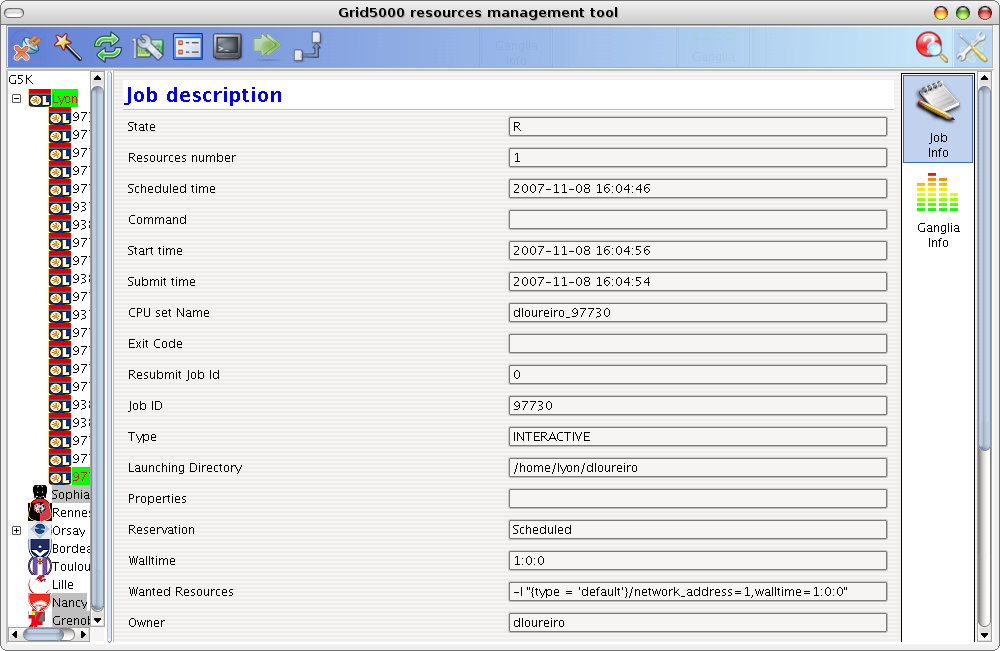Click the Submit time field
The width and height of the screenshot is (1000, 651).
point(698,282)
